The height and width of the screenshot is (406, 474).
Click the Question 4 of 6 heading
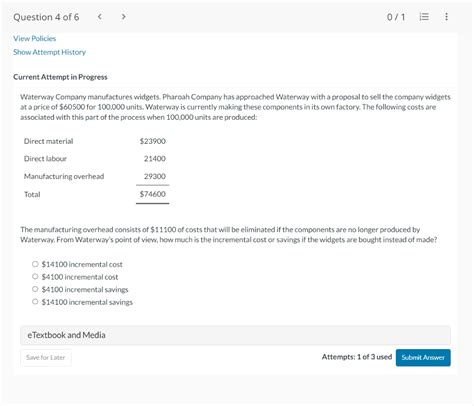pyautogui.click(x=46, y=17)
